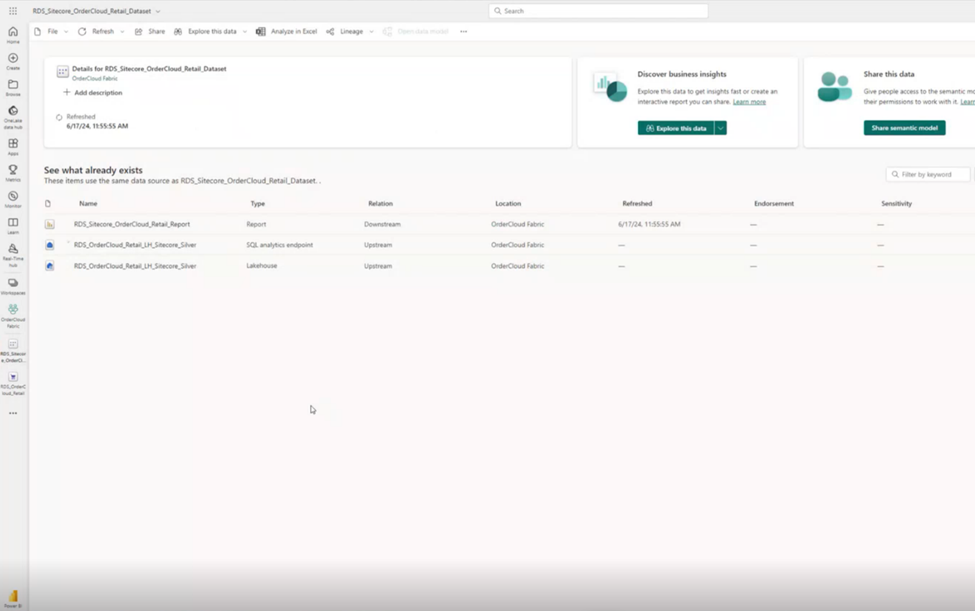Click the Share toolbar button
The height and width of the screenshot is (611, 975).
[150, 32]
